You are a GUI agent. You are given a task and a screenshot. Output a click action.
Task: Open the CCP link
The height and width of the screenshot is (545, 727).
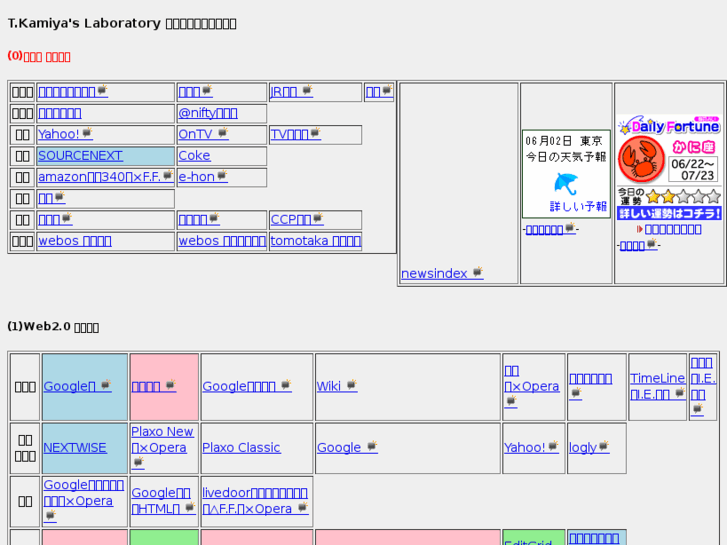click(297, 219)
